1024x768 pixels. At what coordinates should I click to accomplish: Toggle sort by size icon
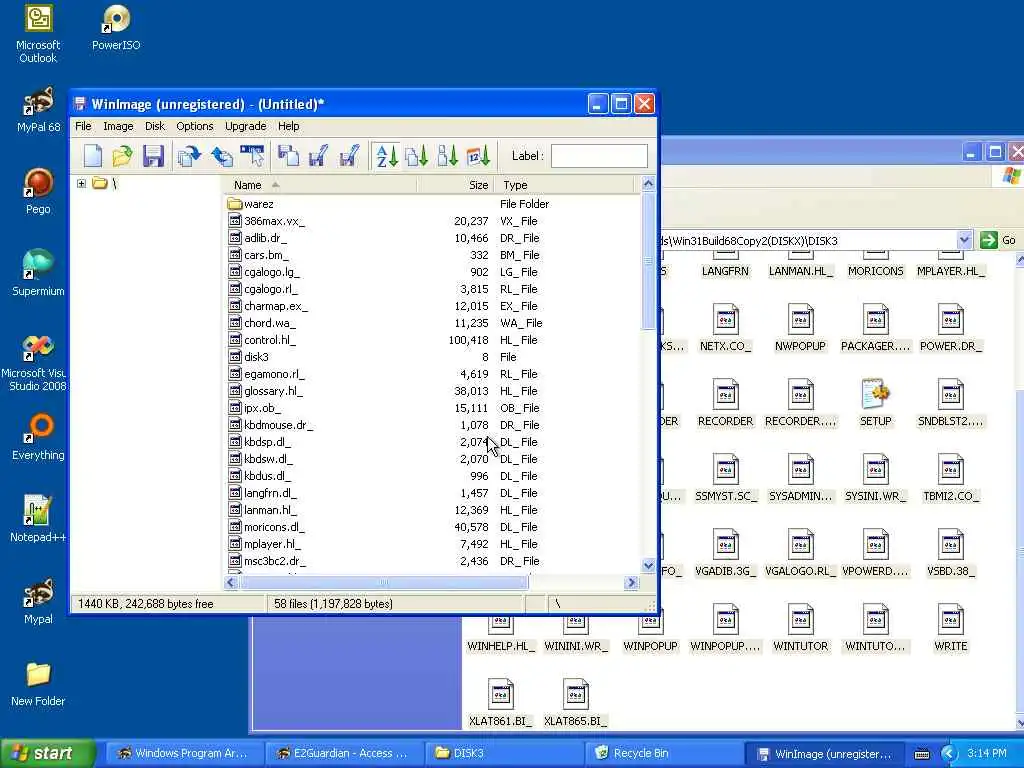[x=448, y=156]
